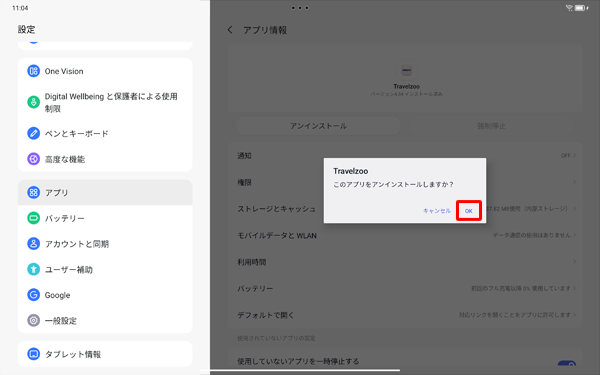
Task: Expand battery usage row chevron
Action: [574, 288]
